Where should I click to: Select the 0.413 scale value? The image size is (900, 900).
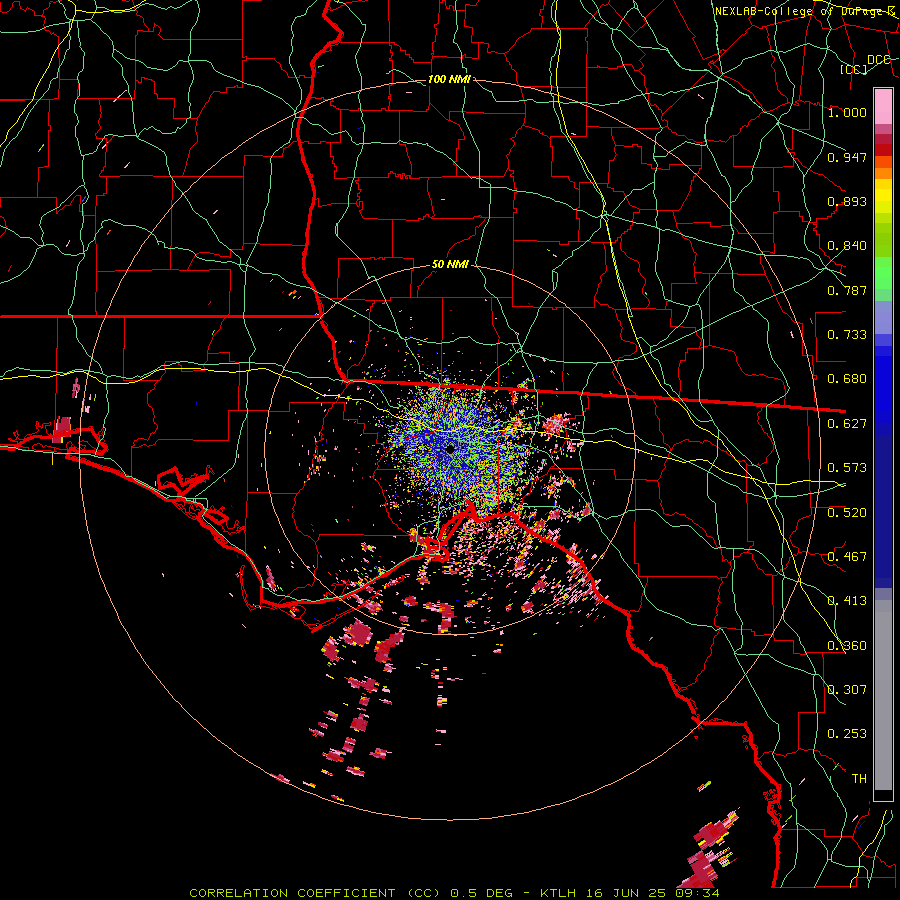coord(847,601)
